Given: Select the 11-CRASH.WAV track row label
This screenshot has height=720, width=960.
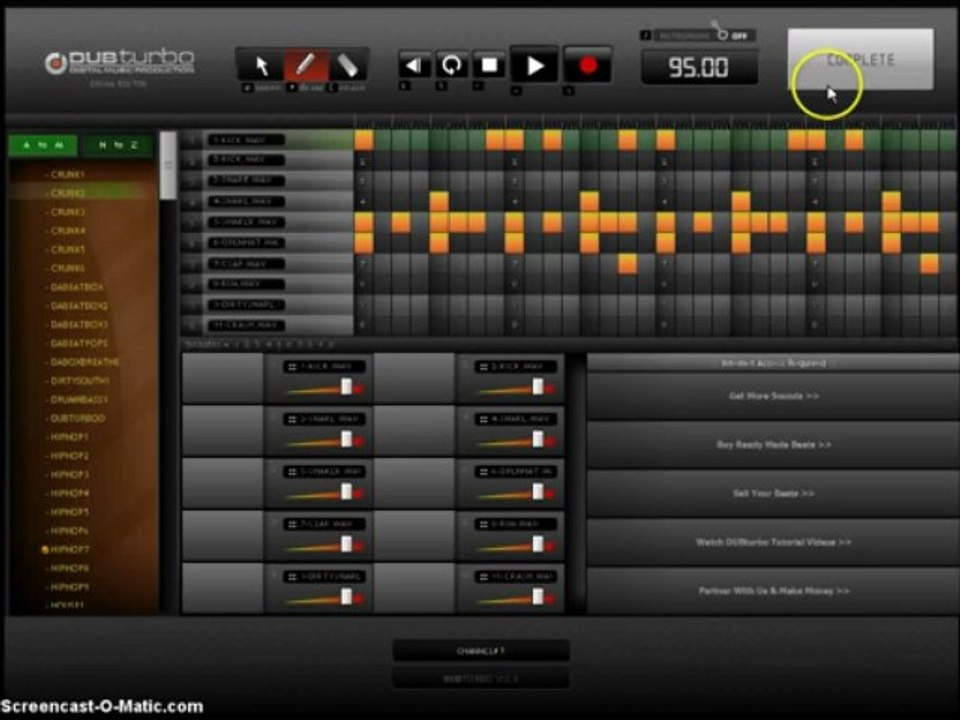Looking at the screenshot, I should [246, 325].
